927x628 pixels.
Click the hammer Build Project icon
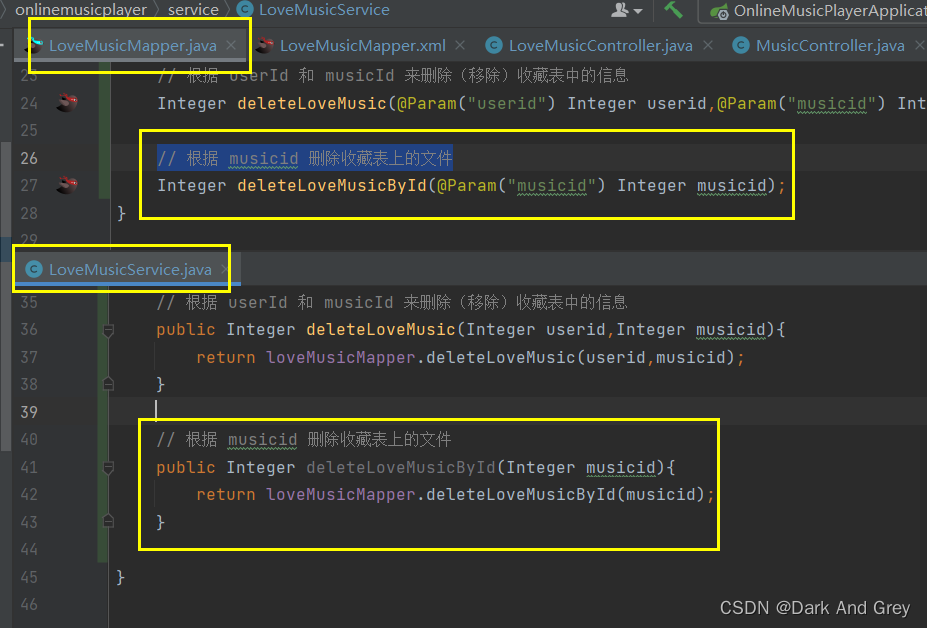coord(673,9)
